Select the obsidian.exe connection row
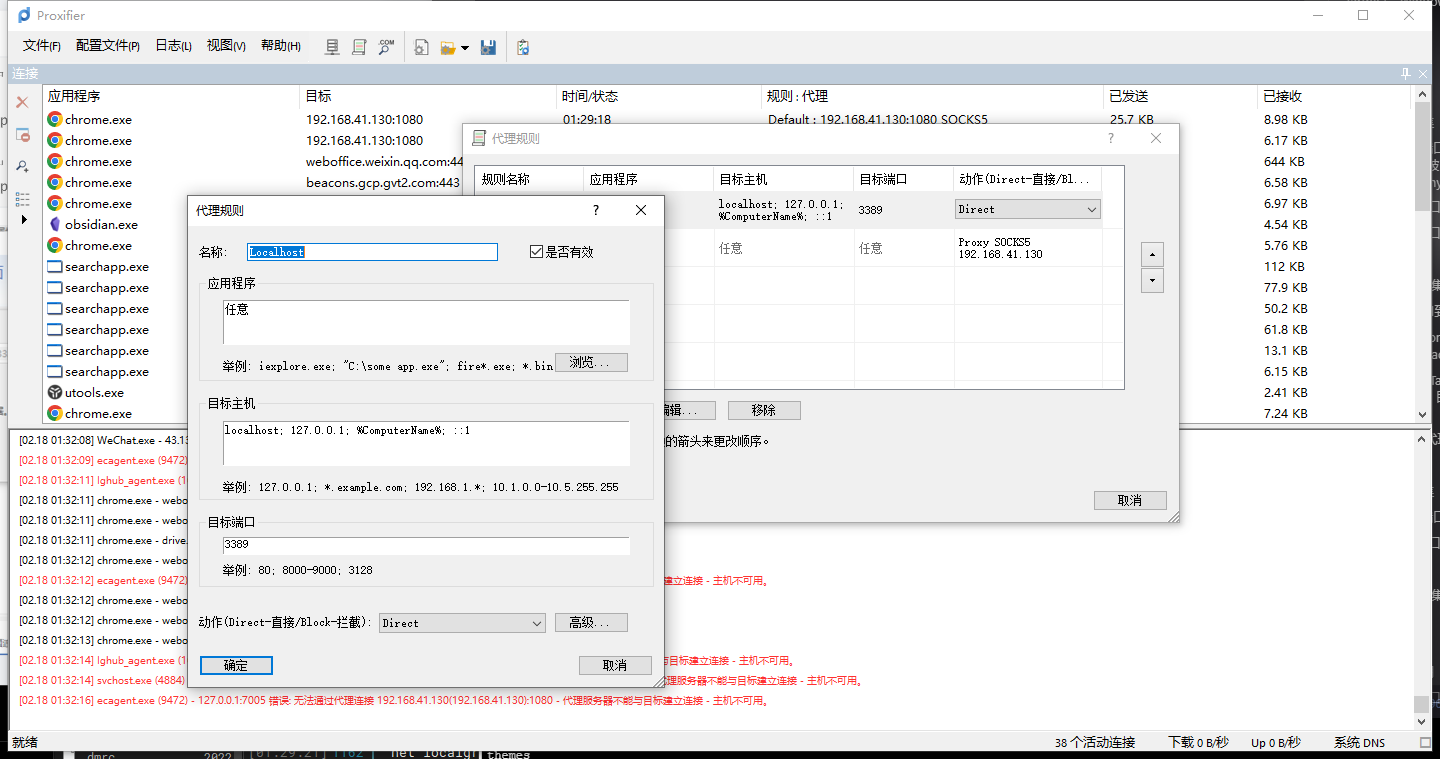Image resolution: width=1440 pixels, height=759 pixels. pos(728,224)
